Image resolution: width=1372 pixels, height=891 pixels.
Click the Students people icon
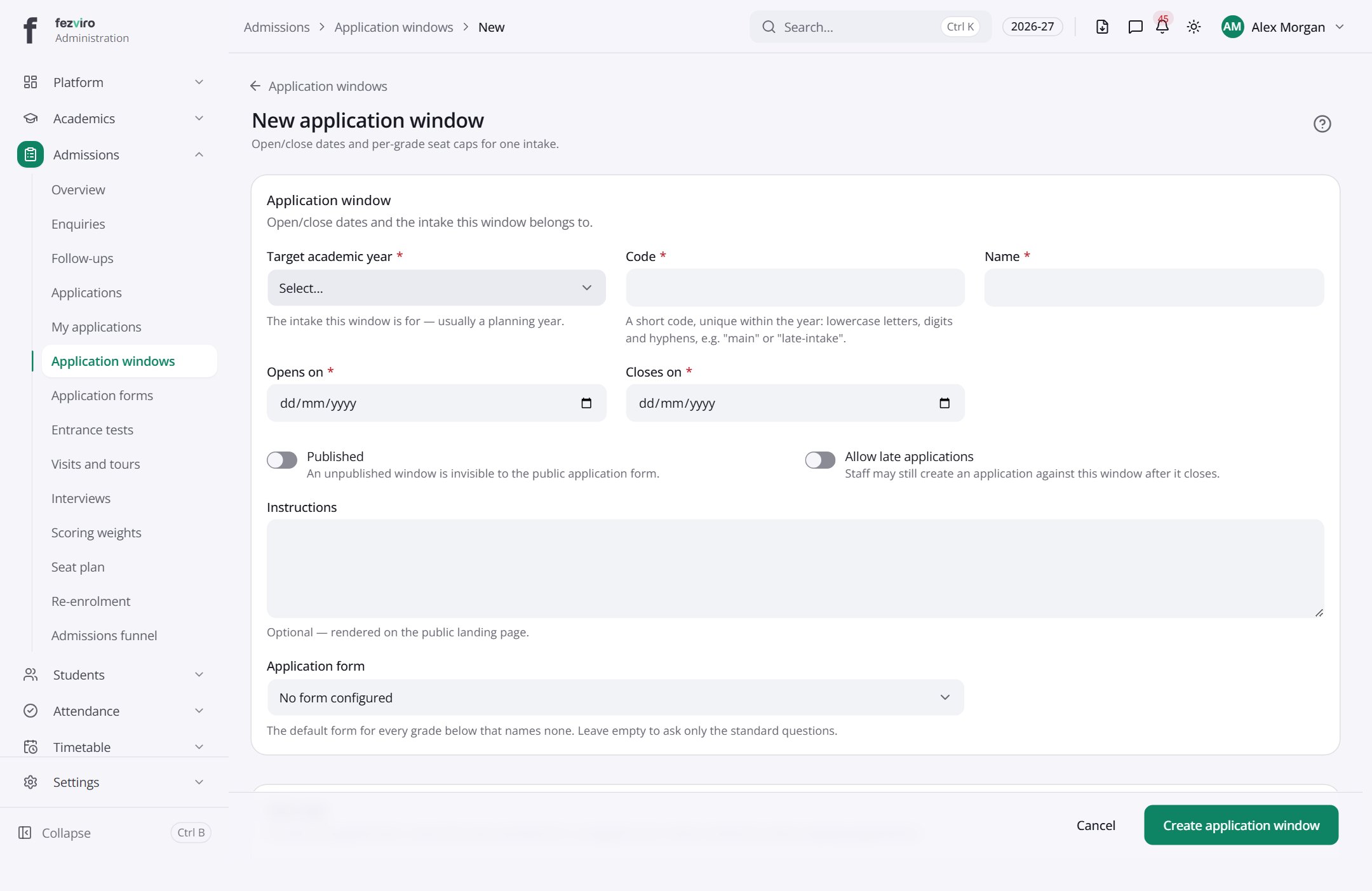point(30,674)
